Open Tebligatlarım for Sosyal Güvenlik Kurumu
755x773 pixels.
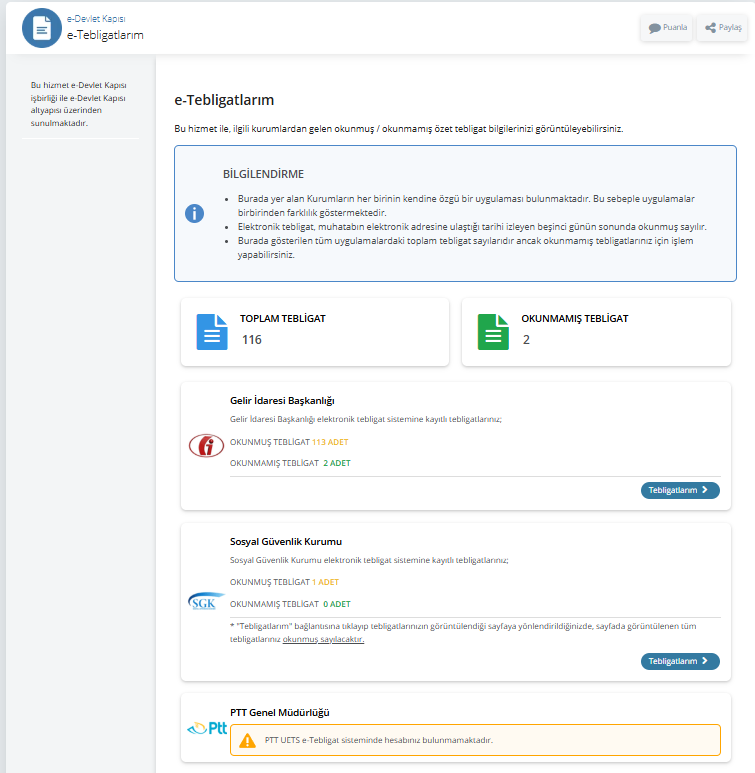(x=680, y=661)
